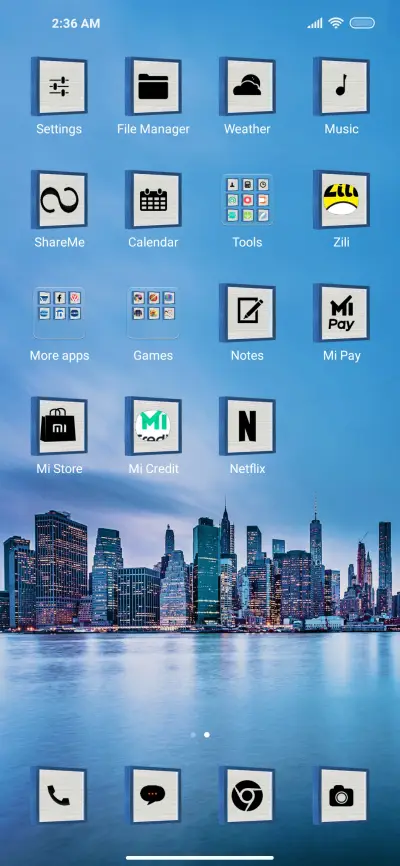400x866 pixels.
Task: Tap the "File Manager" label text
Action: point(153,129)
